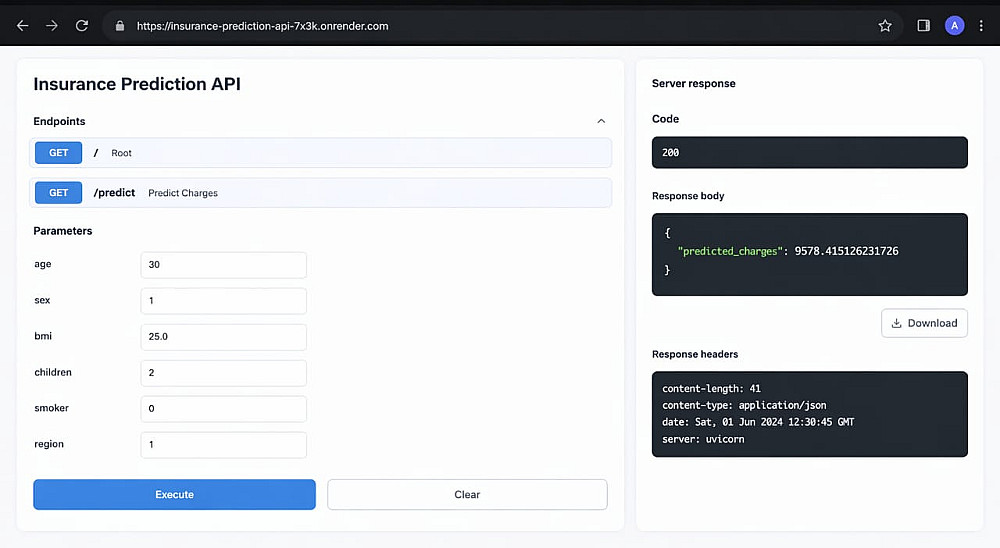Click the sex parameter input field
Image resolution: width=1000 pixels, height=548 pixels.
[223, 301]
